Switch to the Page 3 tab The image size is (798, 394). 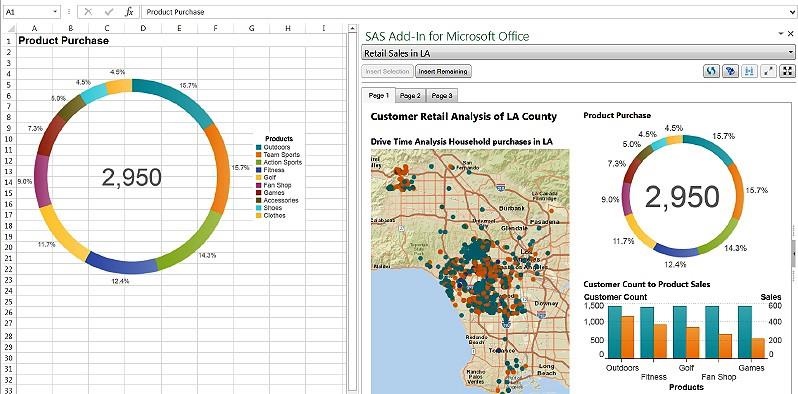tap(441, 95)
